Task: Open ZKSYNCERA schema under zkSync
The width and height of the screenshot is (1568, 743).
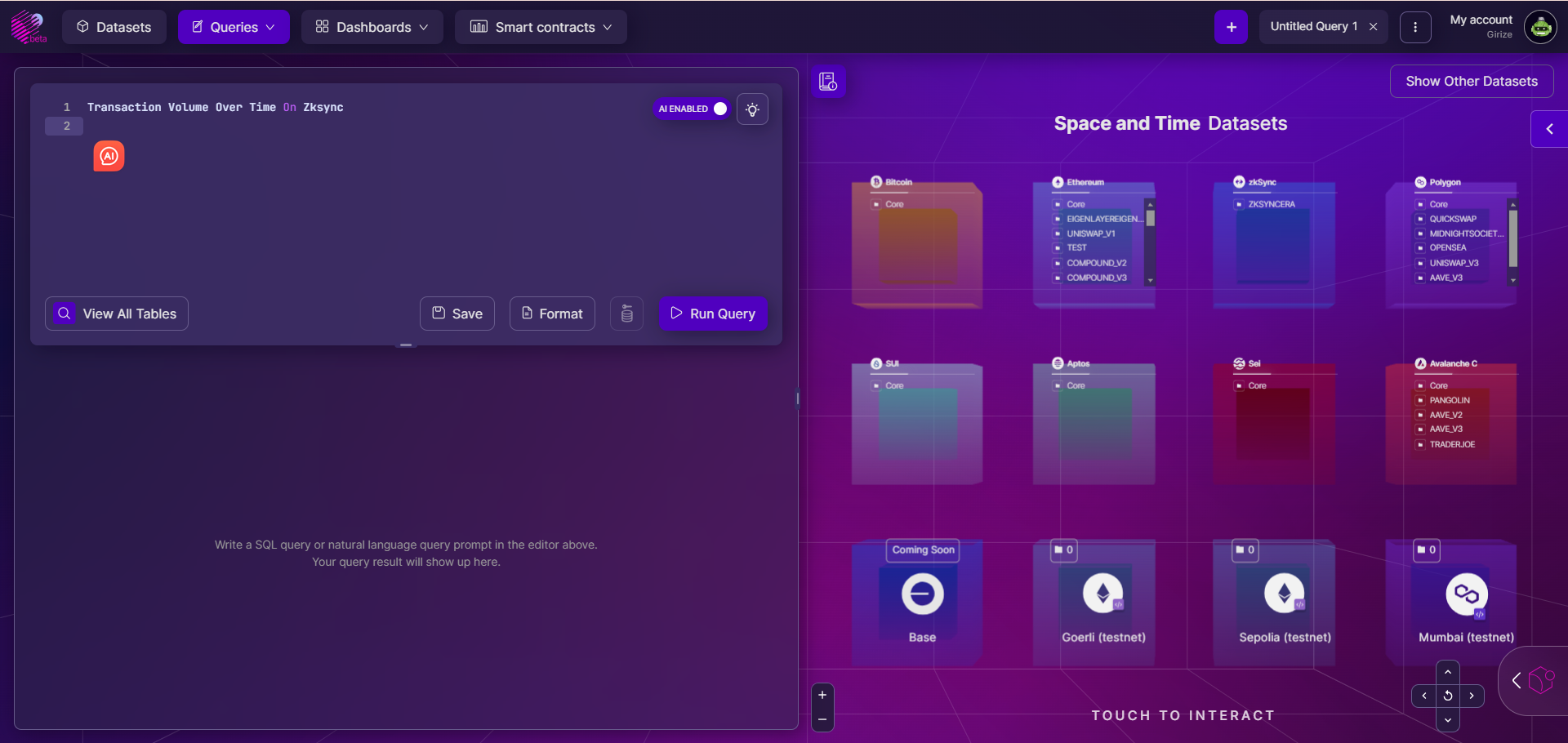Action: [x=1265, y=204]
